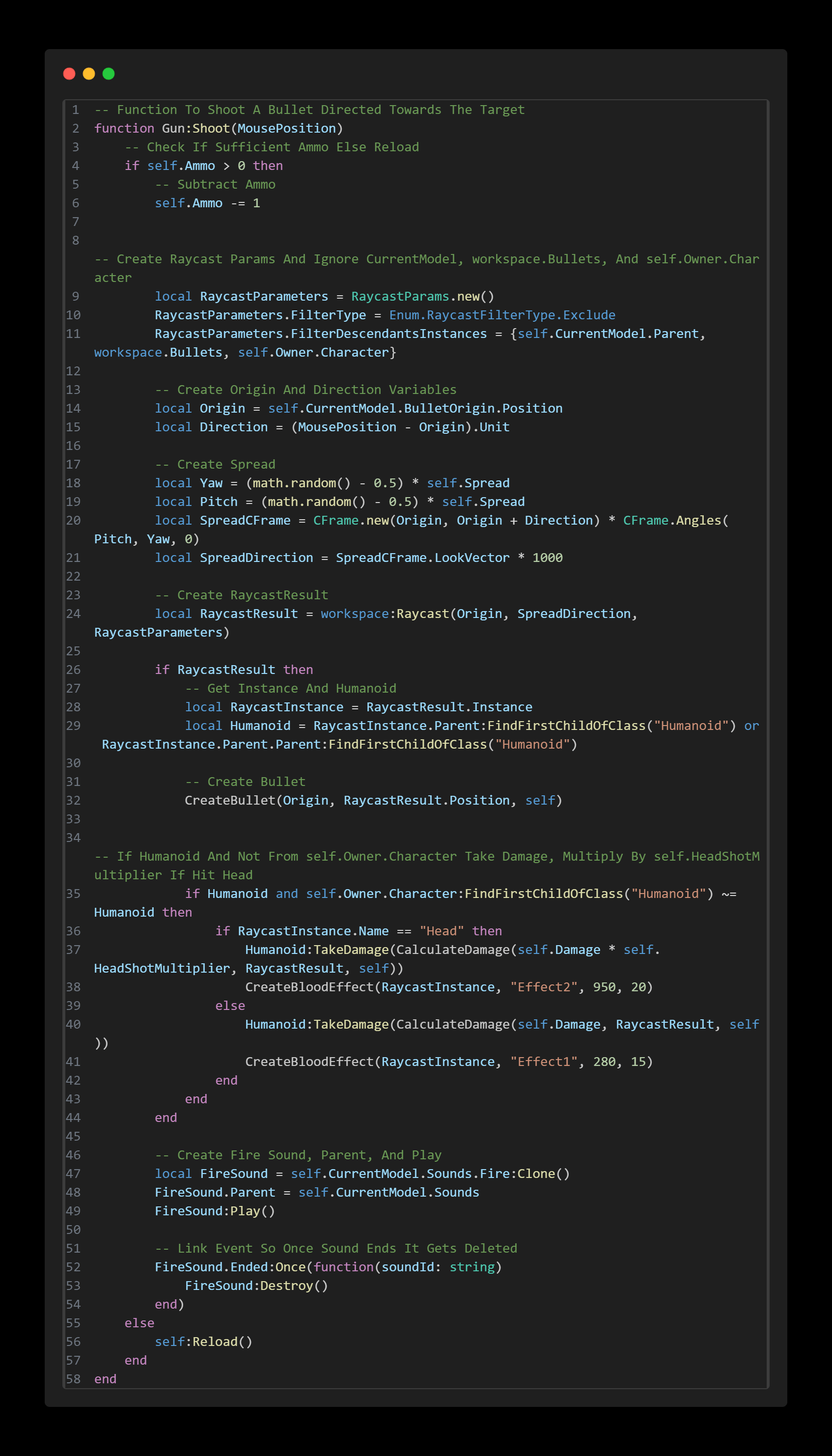Click line number 2 in the gutter

76,129
